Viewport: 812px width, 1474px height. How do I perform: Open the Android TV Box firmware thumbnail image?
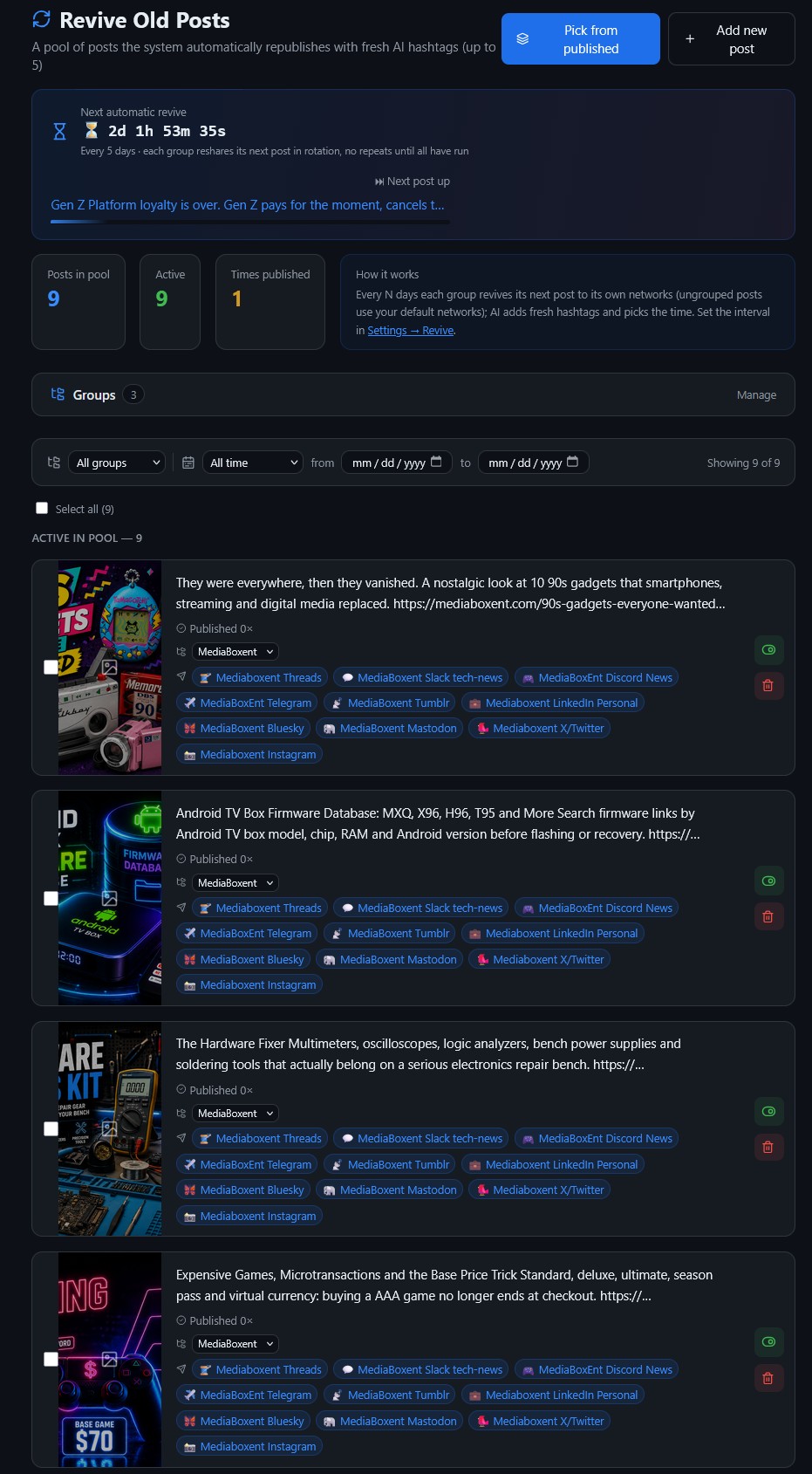point(110,898)
